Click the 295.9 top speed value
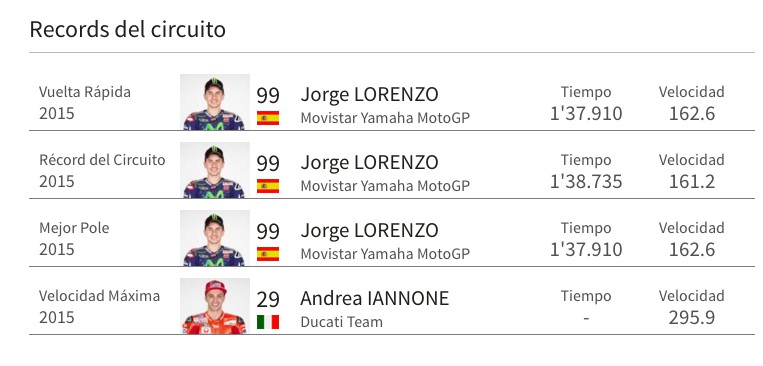The width and height of the screenshot is (763, 366). pyautogui.click(x=691, y=317)
